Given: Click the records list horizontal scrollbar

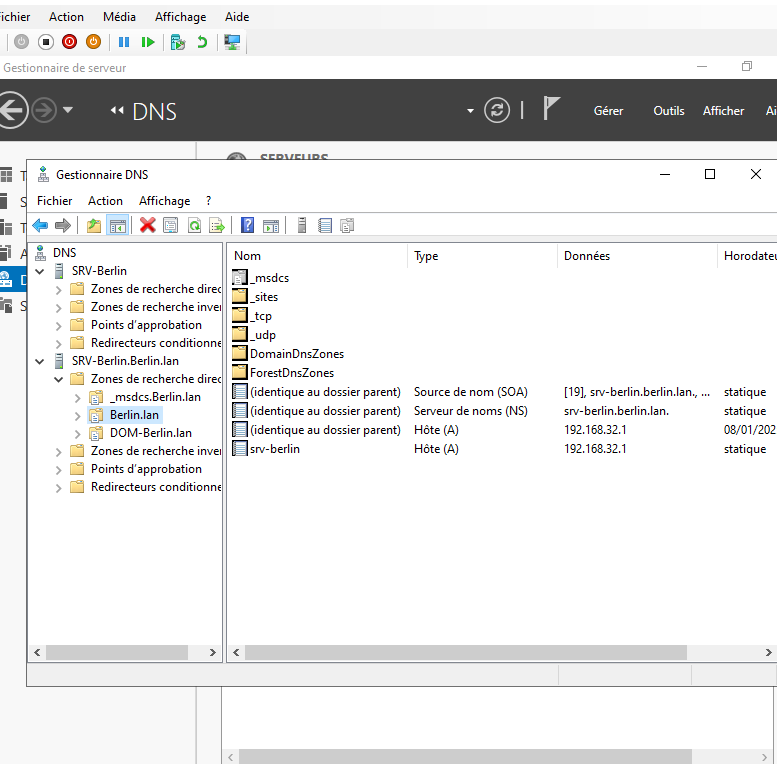Looking at the screenshot, I should 465,652.
